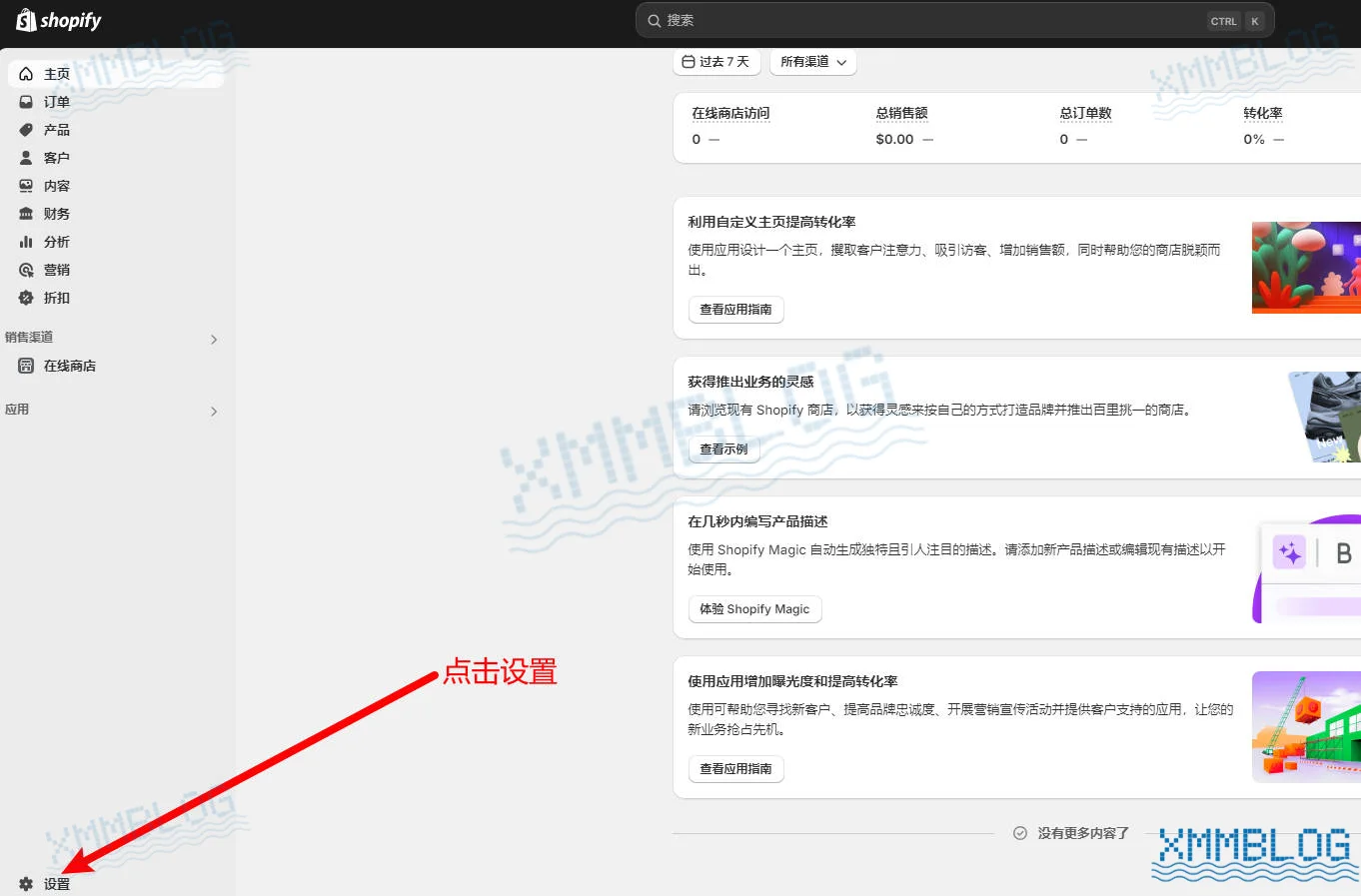The width and height of the screenshot is (1361, 896).
Task: Open 产品 in the sidebar
Action: (116, 130)
